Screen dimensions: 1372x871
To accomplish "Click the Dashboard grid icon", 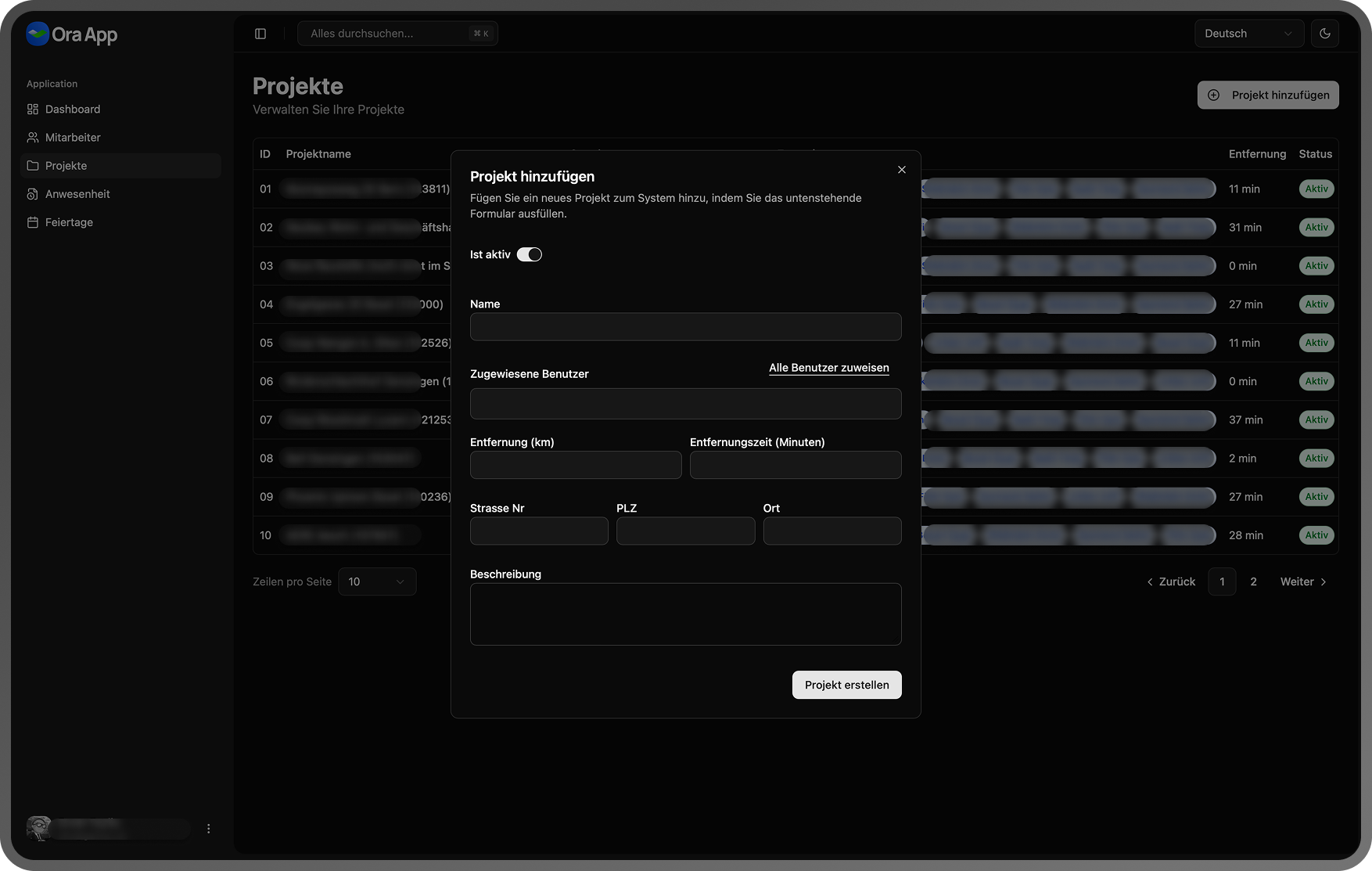I will (x=33, y=110).
